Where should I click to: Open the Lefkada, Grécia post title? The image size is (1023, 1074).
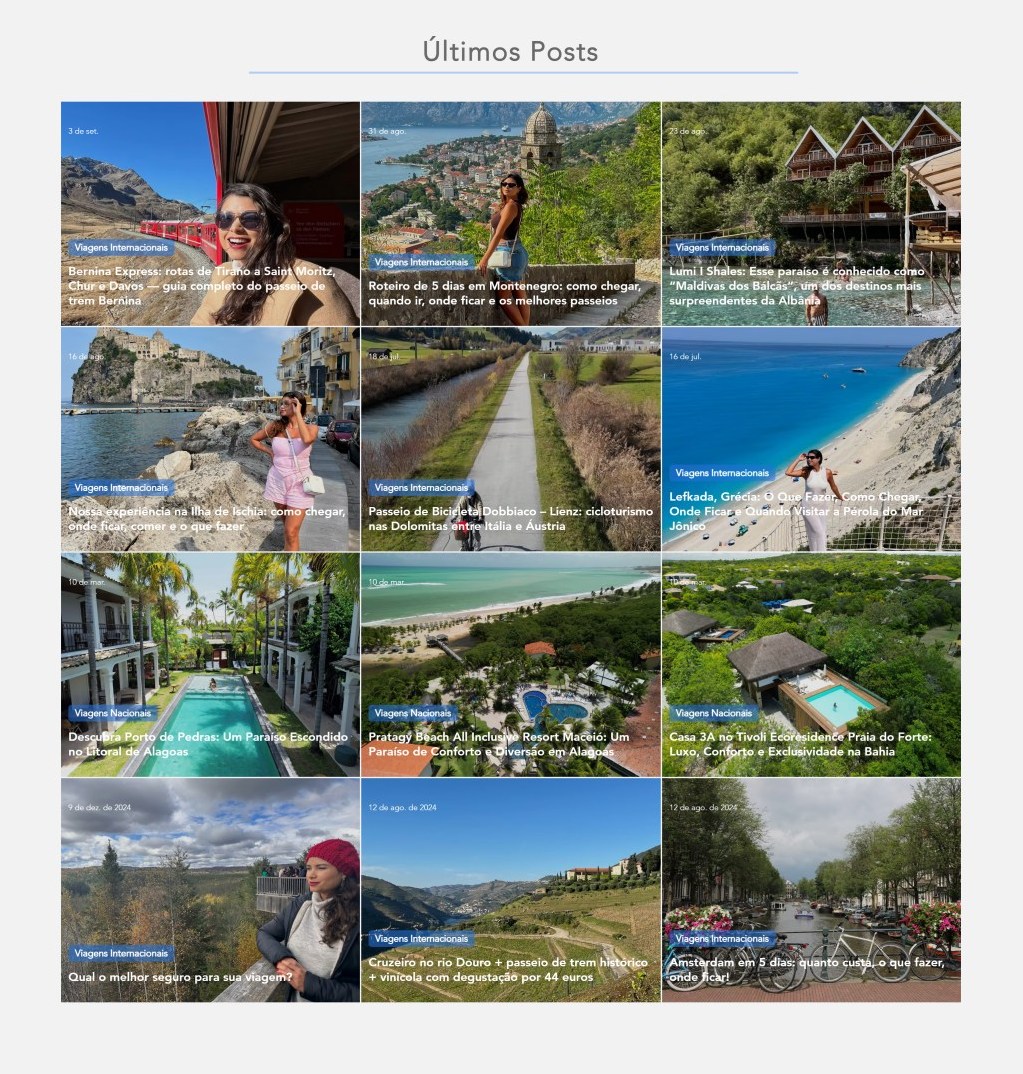(x=796, y=511)
